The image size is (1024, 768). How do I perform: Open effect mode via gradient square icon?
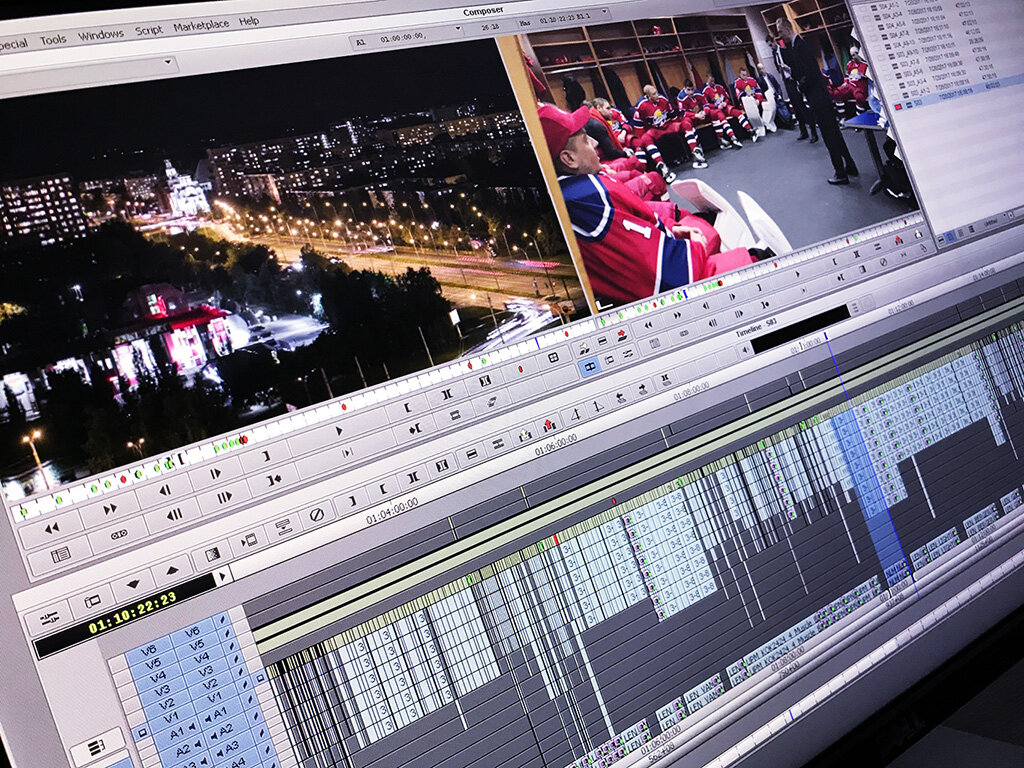coord(213,554)
